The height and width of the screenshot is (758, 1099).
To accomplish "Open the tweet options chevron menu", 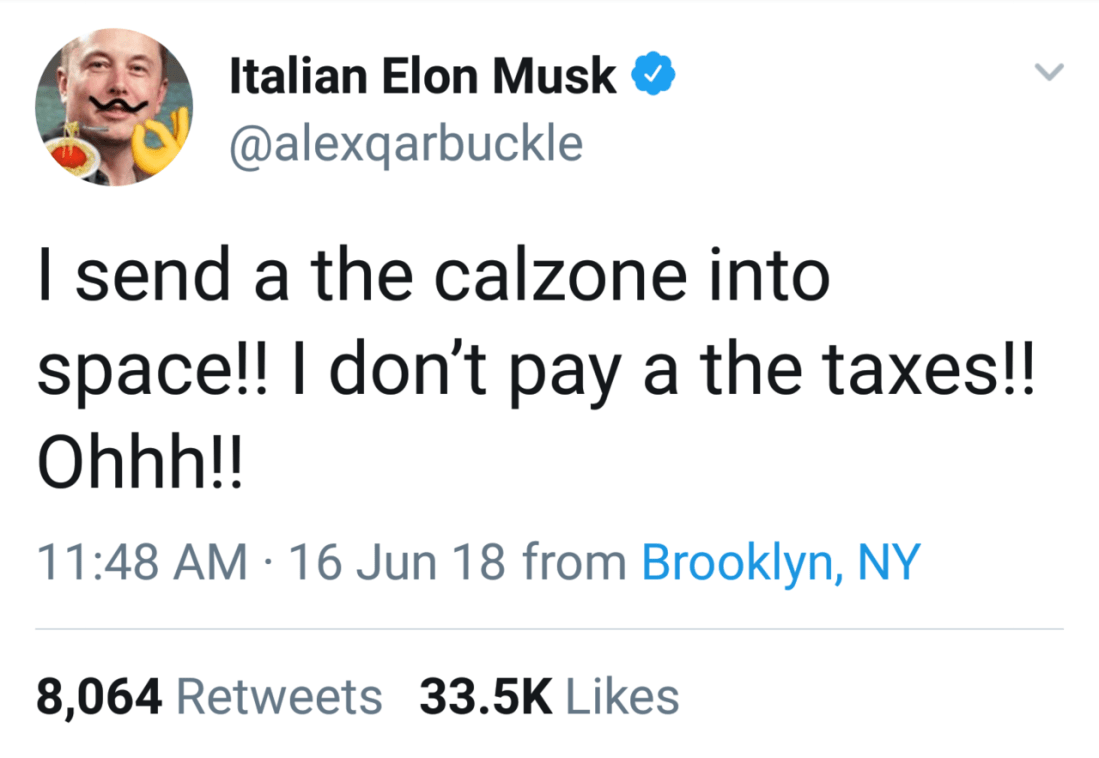I will pyautogui.click(x=1048, y=72).
